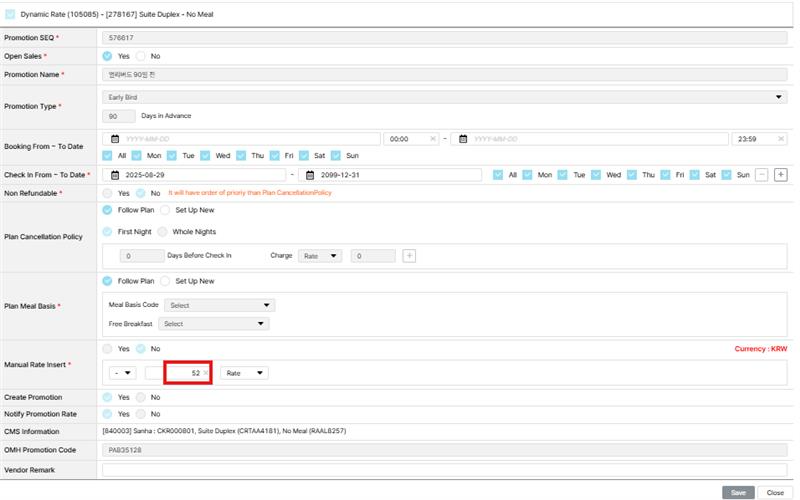Screen dimensions: 800x500
Task: Select Manual Rate Insert No
Action: [141, 349]
